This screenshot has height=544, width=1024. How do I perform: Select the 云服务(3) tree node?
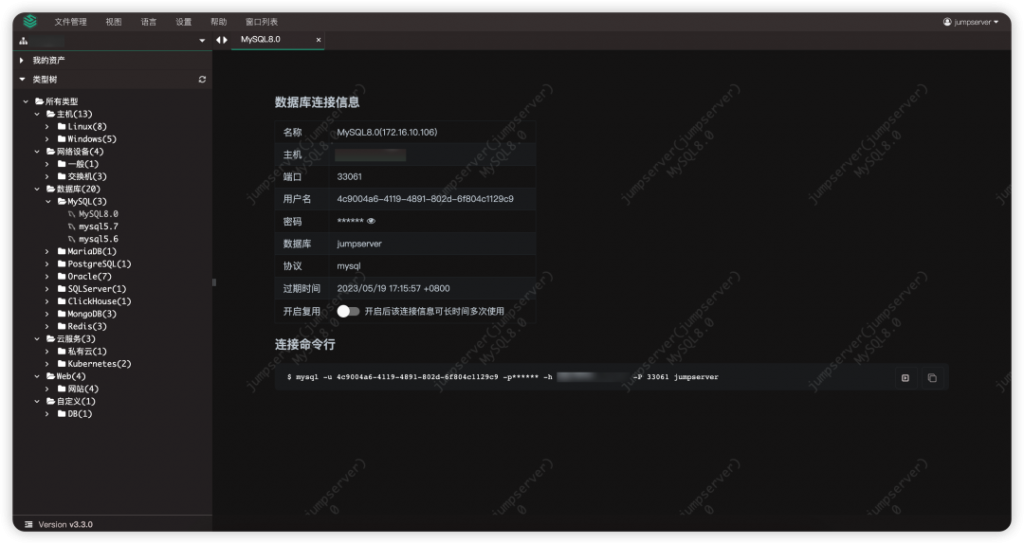[76, 338]
